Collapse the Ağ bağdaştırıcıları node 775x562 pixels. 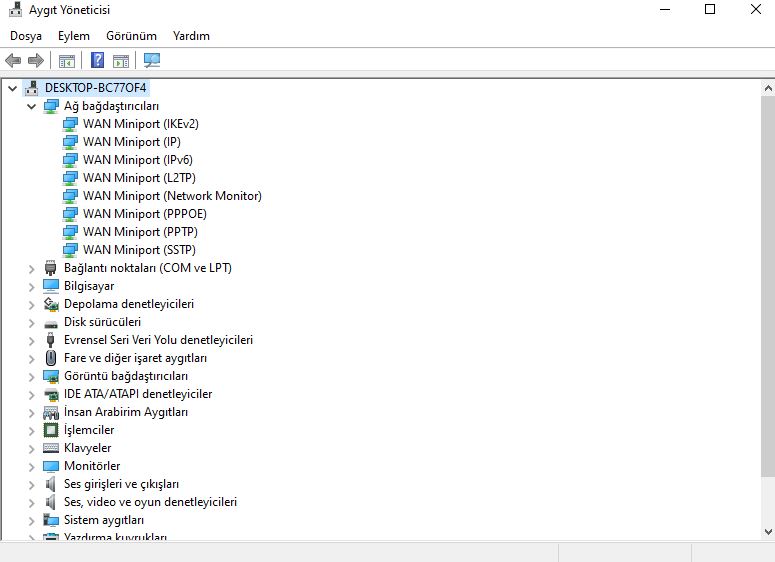[32, 106]
